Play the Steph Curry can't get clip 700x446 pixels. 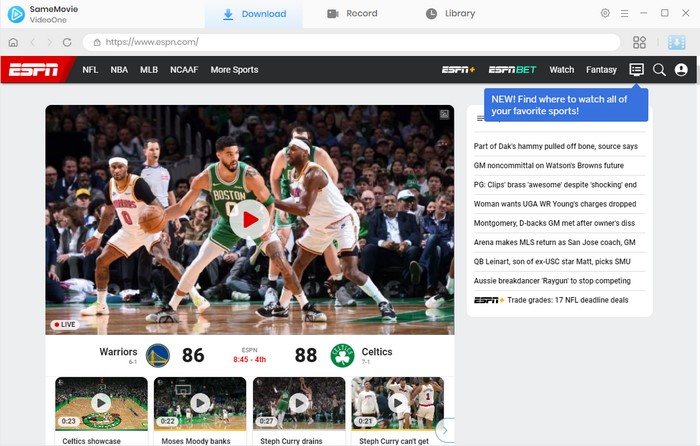pos(398,404)
